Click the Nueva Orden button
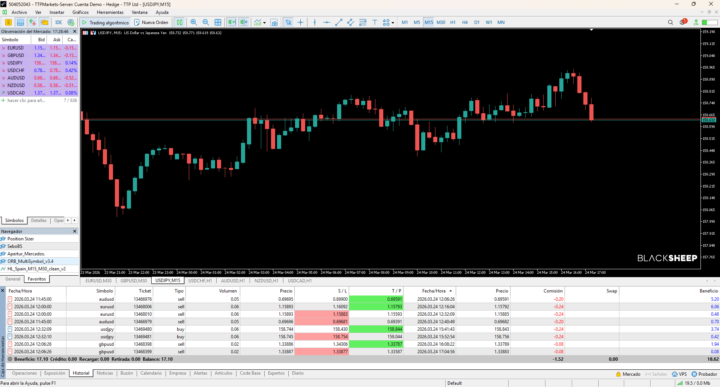This screenshot has height=387, width=720. [x=151, y=22]
